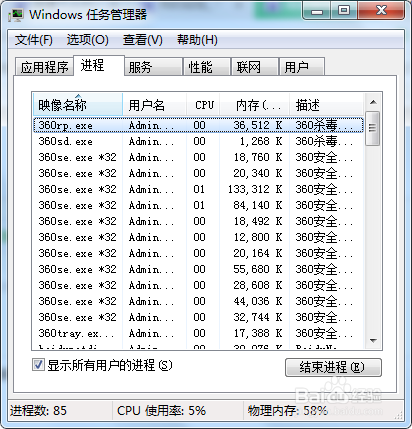Select 360se.exe row using 20,340 K
Viewport: 412px width, 429px height.
coord(198,173)
